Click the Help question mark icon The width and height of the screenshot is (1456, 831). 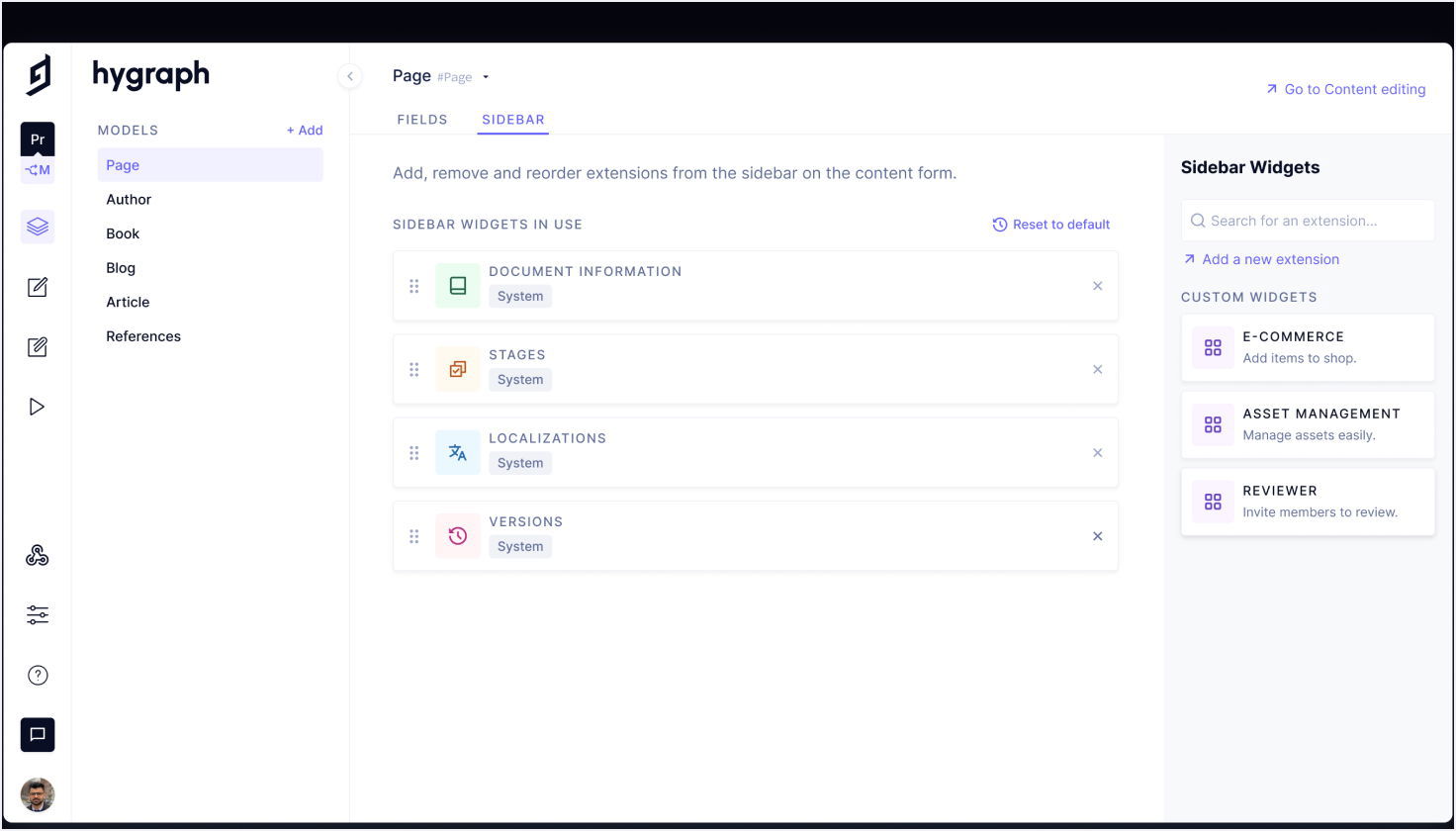pyautogui.click(x=38, y=676)
